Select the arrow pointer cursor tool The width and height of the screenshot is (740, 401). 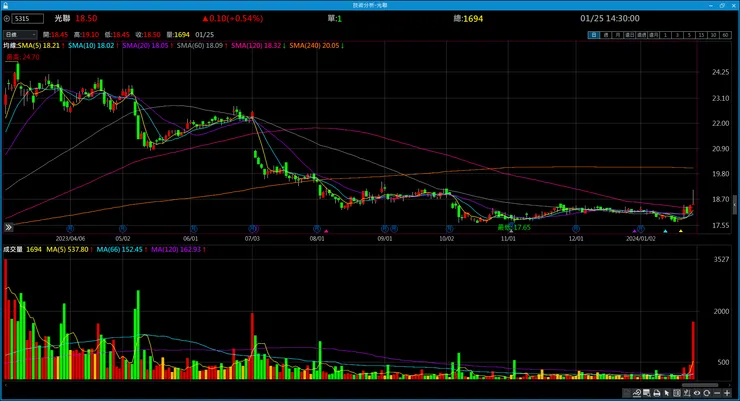(x=667, y=393)
